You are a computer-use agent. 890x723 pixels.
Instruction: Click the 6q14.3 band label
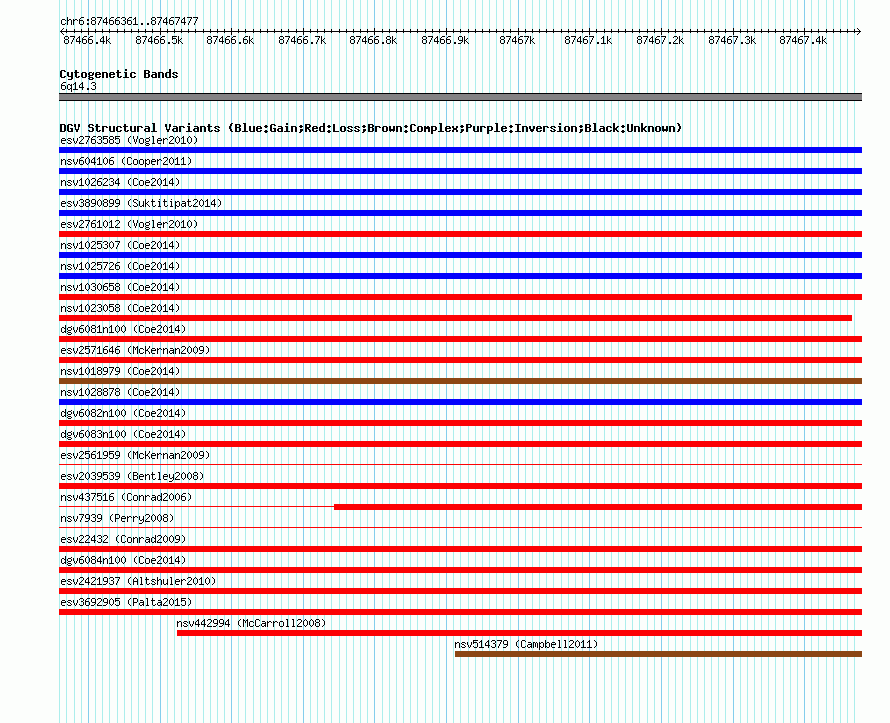click(x=78, y=86)
